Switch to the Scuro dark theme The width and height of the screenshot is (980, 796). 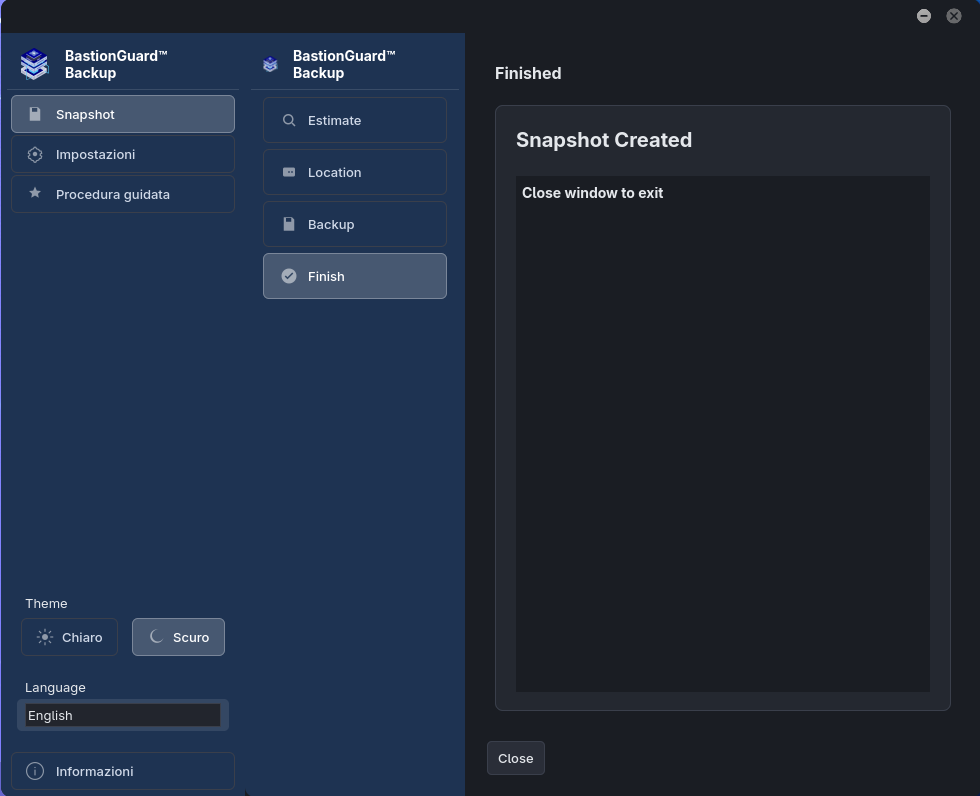(x=178, y=637)
